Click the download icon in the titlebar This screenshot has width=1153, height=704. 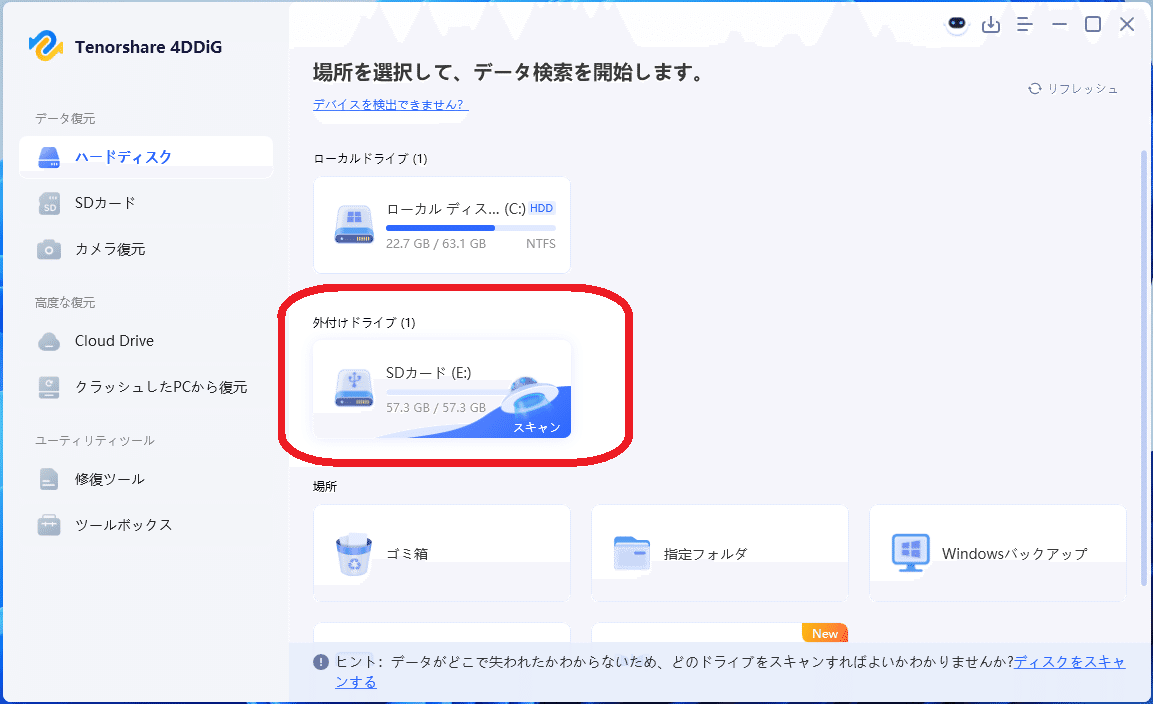991,24
